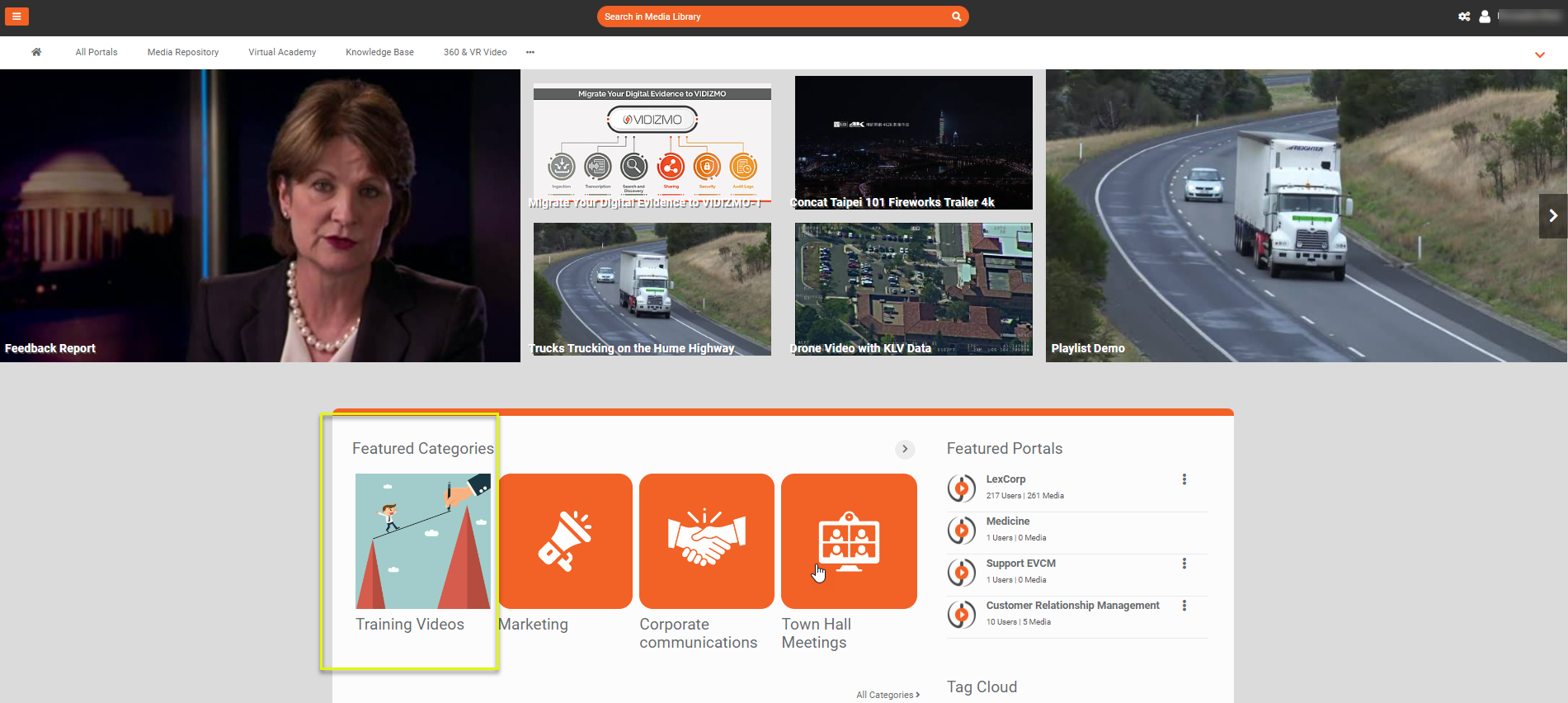This screenshot has height=703, width=1568.
Task: Click the LexCorp portal logo icon
Action: 962,488
